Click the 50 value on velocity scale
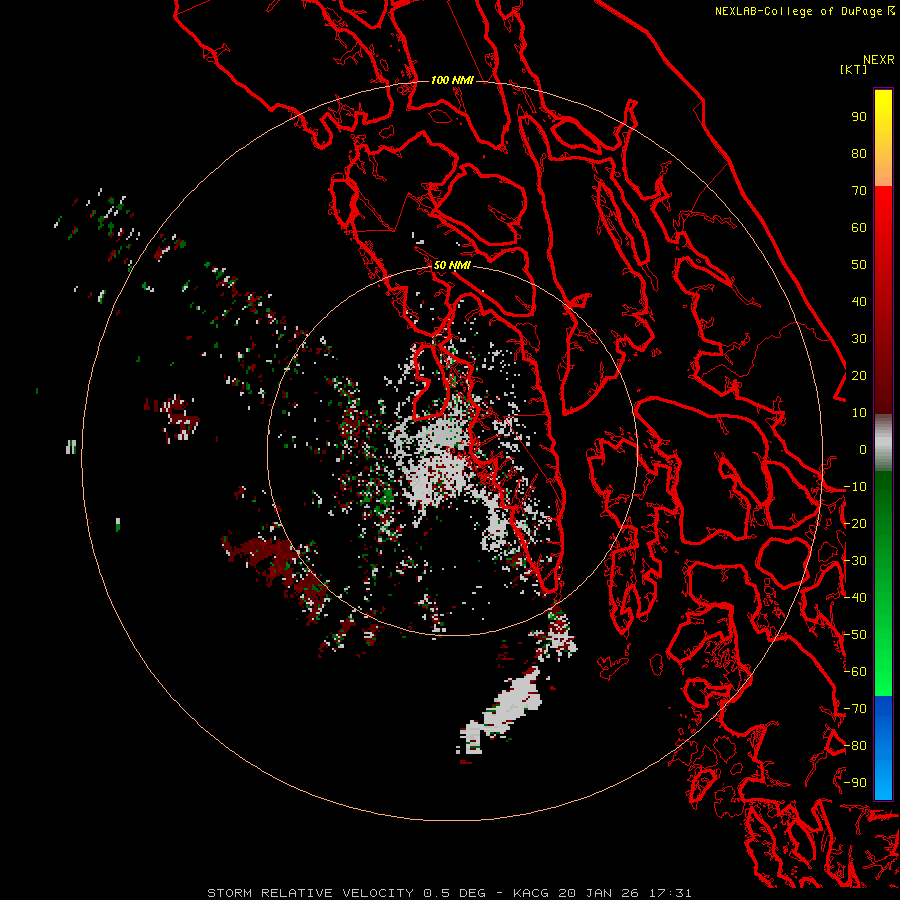The height and width of the screenshot is (900, 900). (859, 265)
